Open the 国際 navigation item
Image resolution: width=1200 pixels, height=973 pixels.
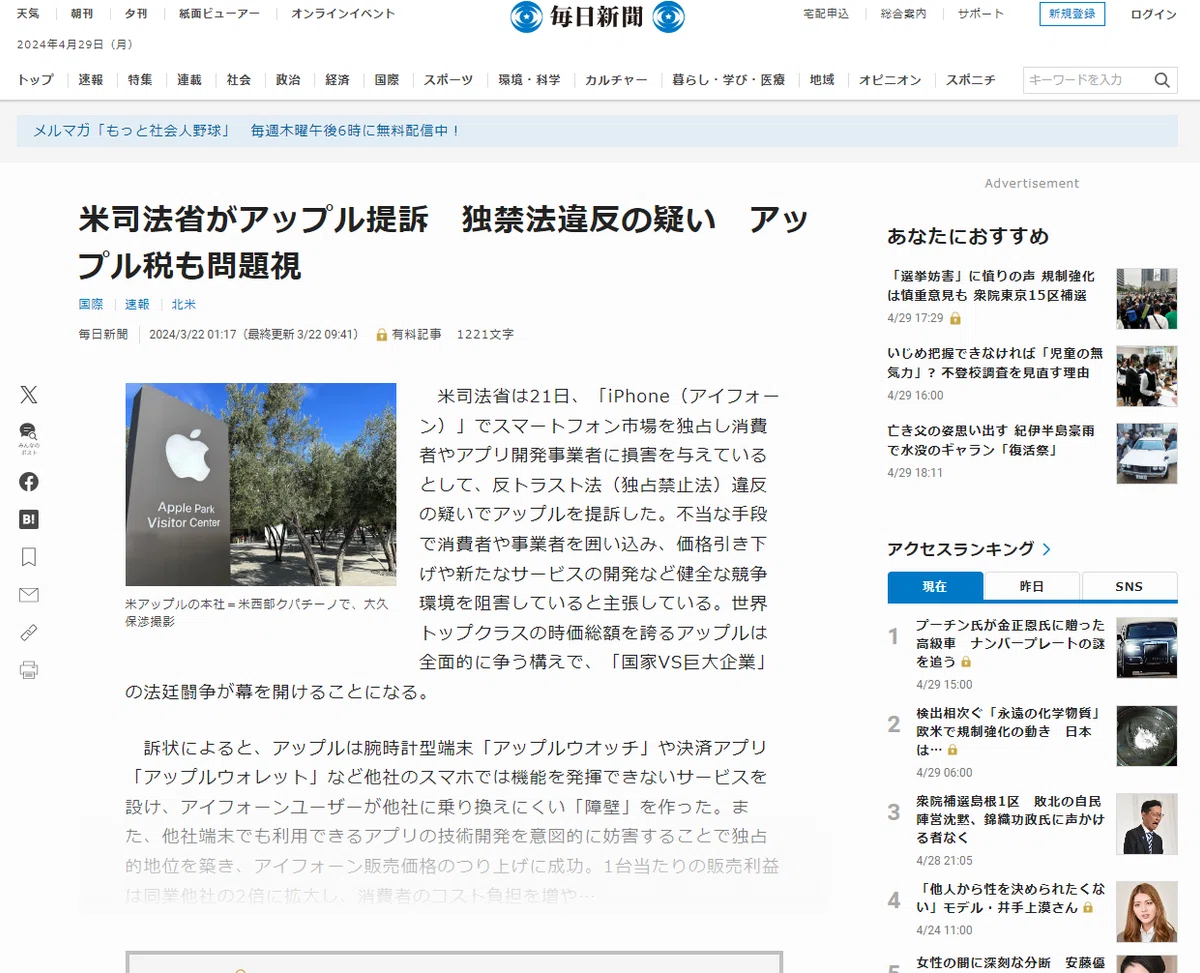(387, 80)
